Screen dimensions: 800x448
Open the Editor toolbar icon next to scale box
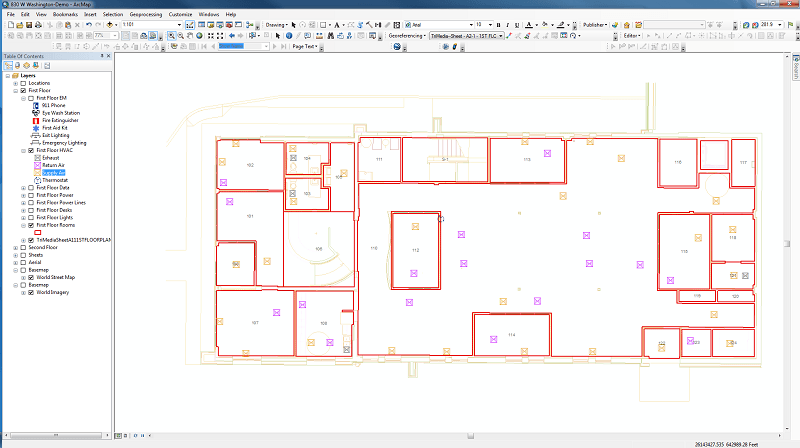pos(190,24)
